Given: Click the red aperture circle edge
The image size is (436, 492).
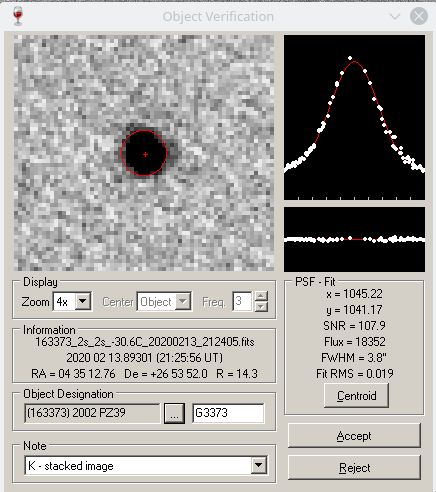Looking at the screenshot, I should point(166,153).
